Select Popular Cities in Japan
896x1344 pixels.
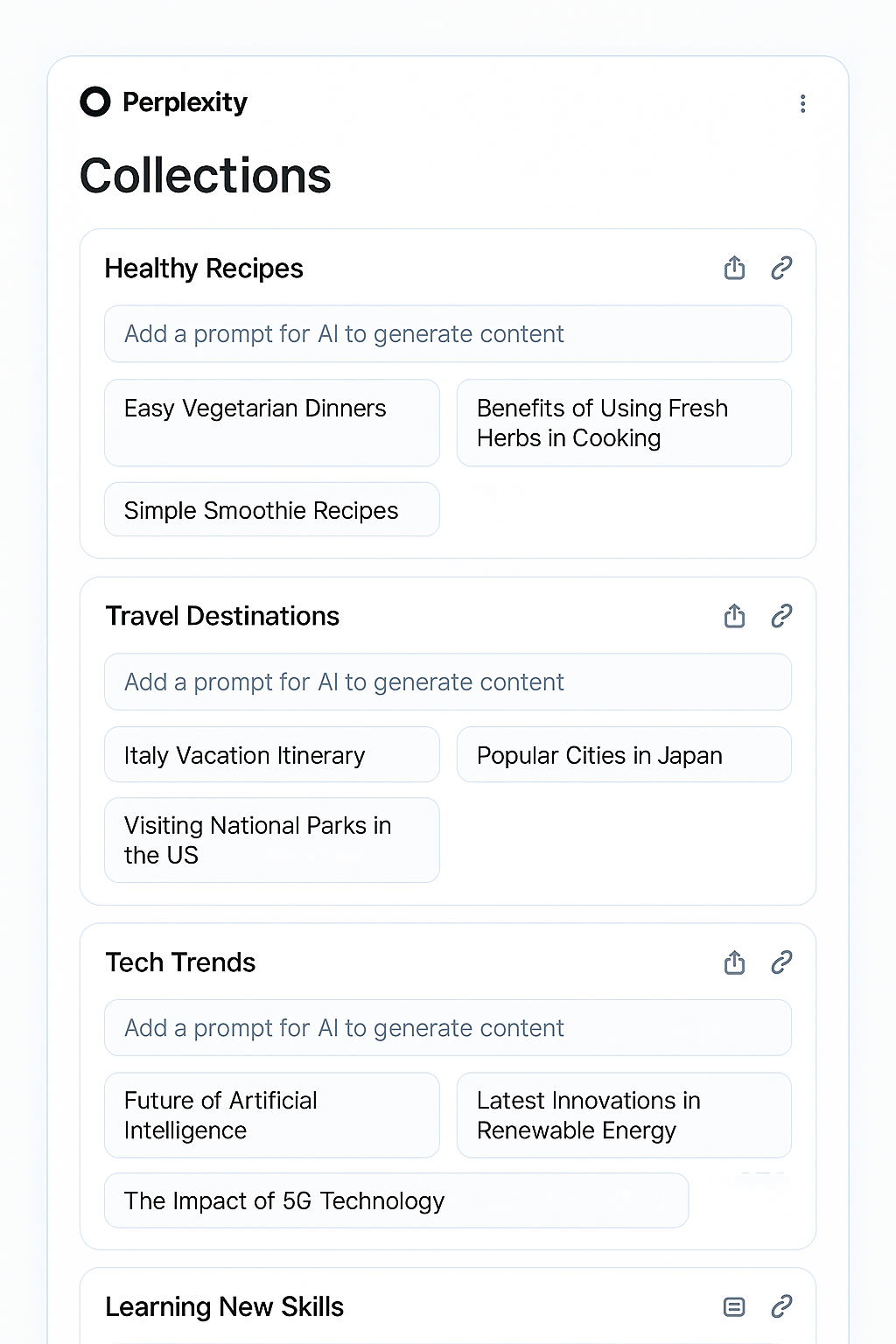click(624, 754)
